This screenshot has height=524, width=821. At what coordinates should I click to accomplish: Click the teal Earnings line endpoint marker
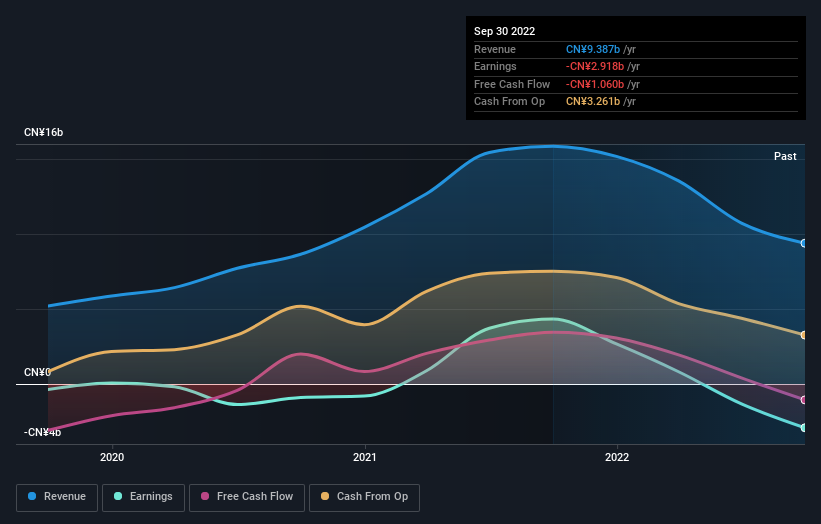(803, 428)
